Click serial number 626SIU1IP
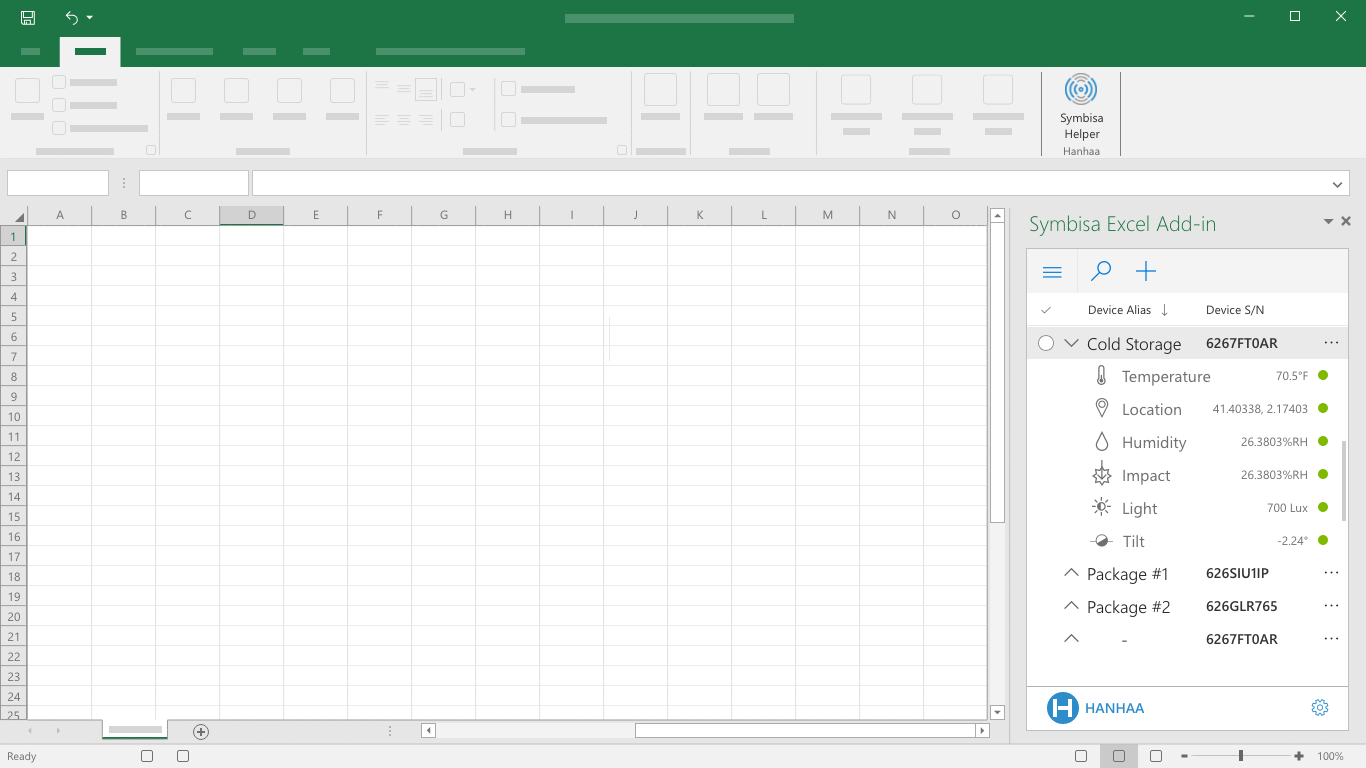The image size is (1366, 768). click(x=1237, y=573)
